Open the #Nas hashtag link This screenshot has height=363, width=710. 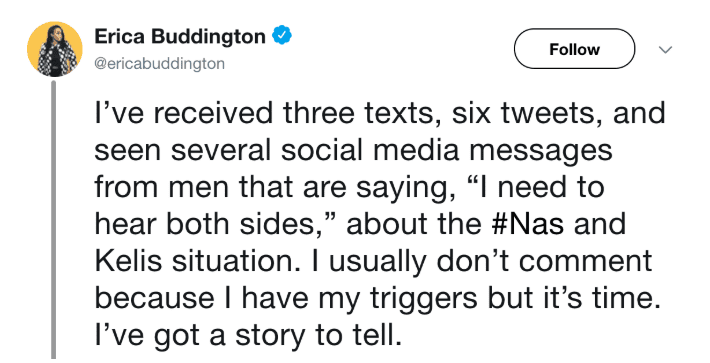click(528, 223)
